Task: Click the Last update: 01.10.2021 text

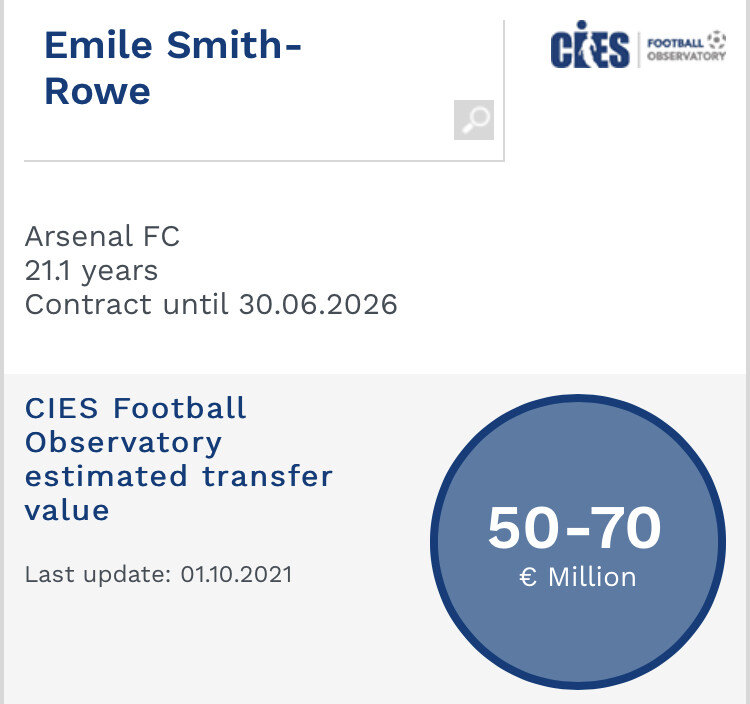Action: pyautogui.click(x=158, y=574)
